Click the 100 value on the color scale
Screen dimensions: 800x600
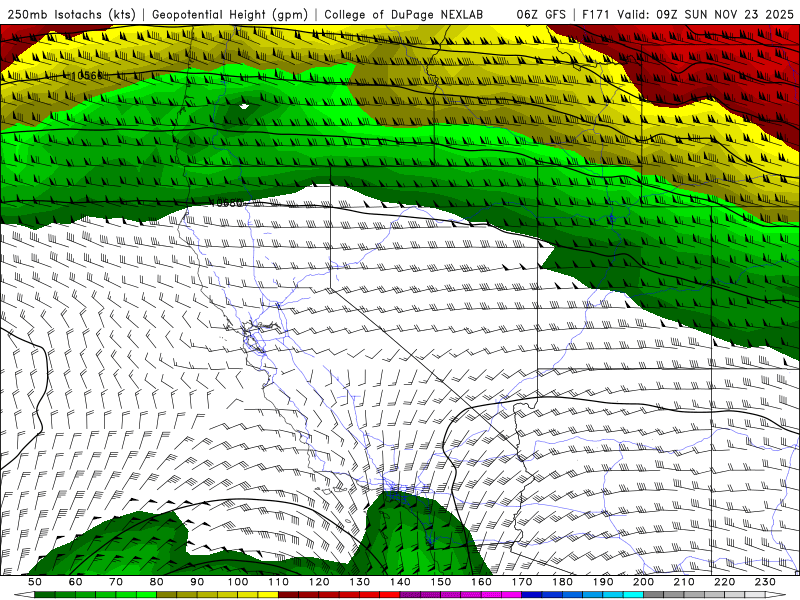pyautogui.click(x=238, y=582)
